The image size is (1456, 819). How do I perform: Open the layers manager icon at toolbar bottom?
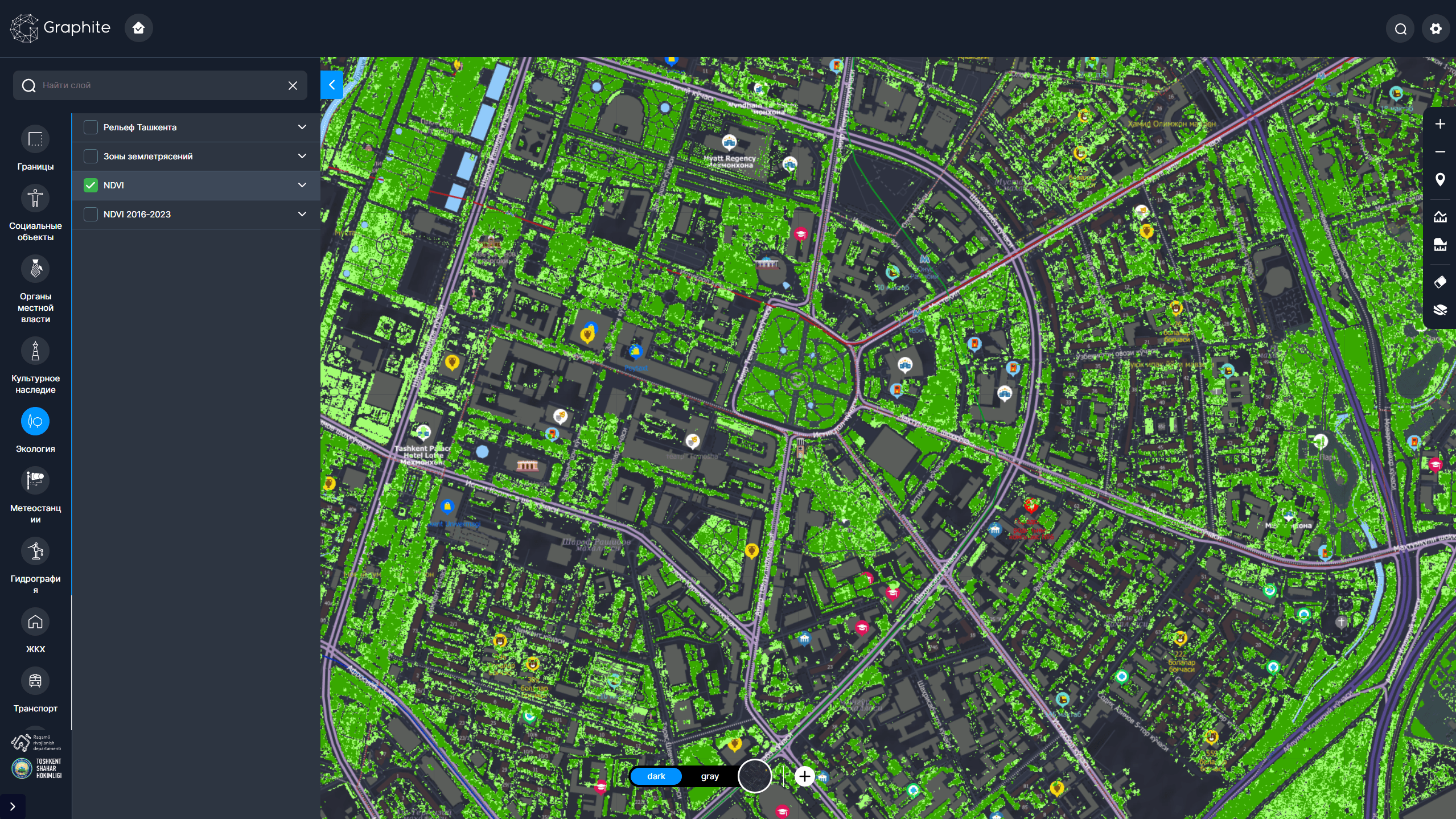(x=1440, y=310)
